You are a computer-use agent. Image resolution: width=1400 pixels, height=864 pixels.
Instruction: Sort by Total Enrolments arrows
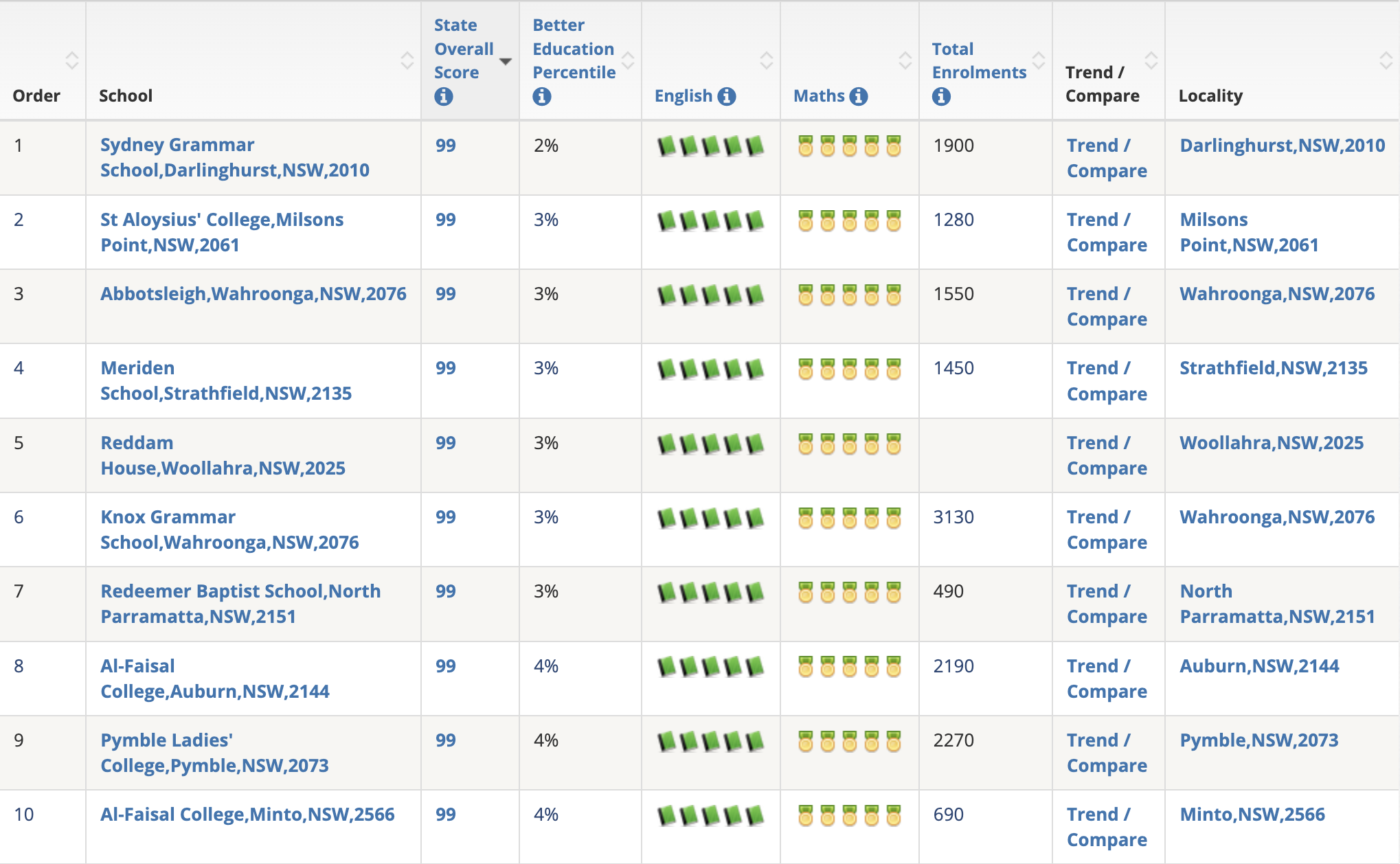point(1039,60)
